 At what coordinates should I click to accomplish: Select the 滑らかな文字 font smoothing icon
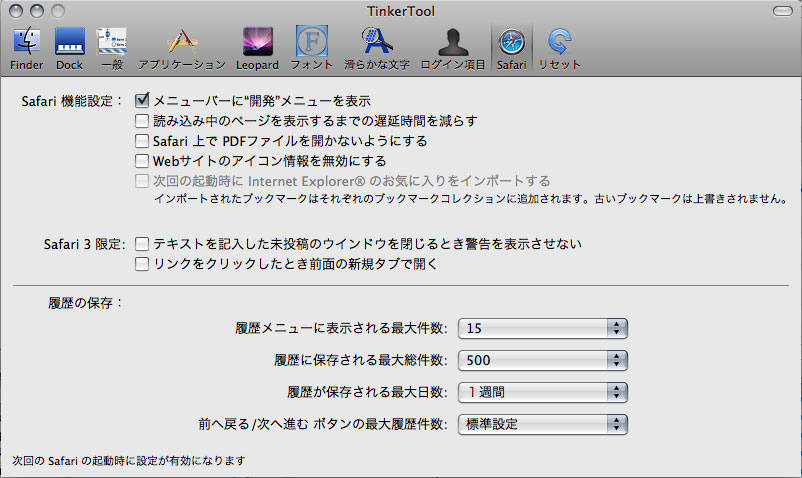[377, 41]
